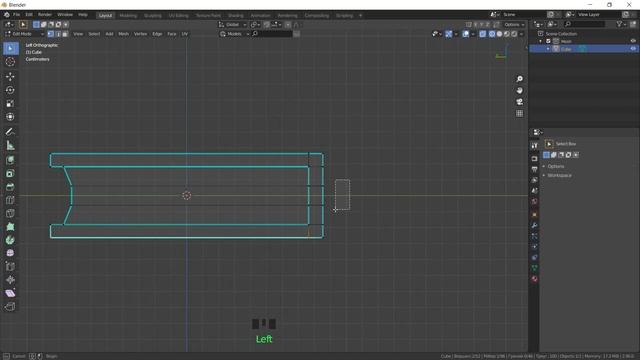The image size is (640, 360).
Task: Choose the Cursor tool
Action: pos(11,62)
